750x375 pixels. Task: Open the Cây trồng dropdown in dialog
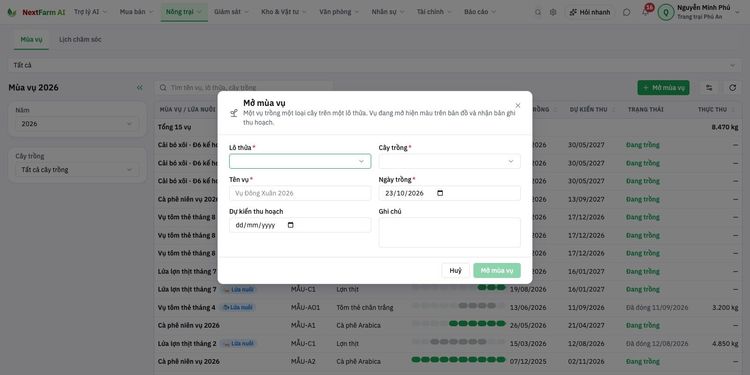pyautogui.click(x=450, y=161)
